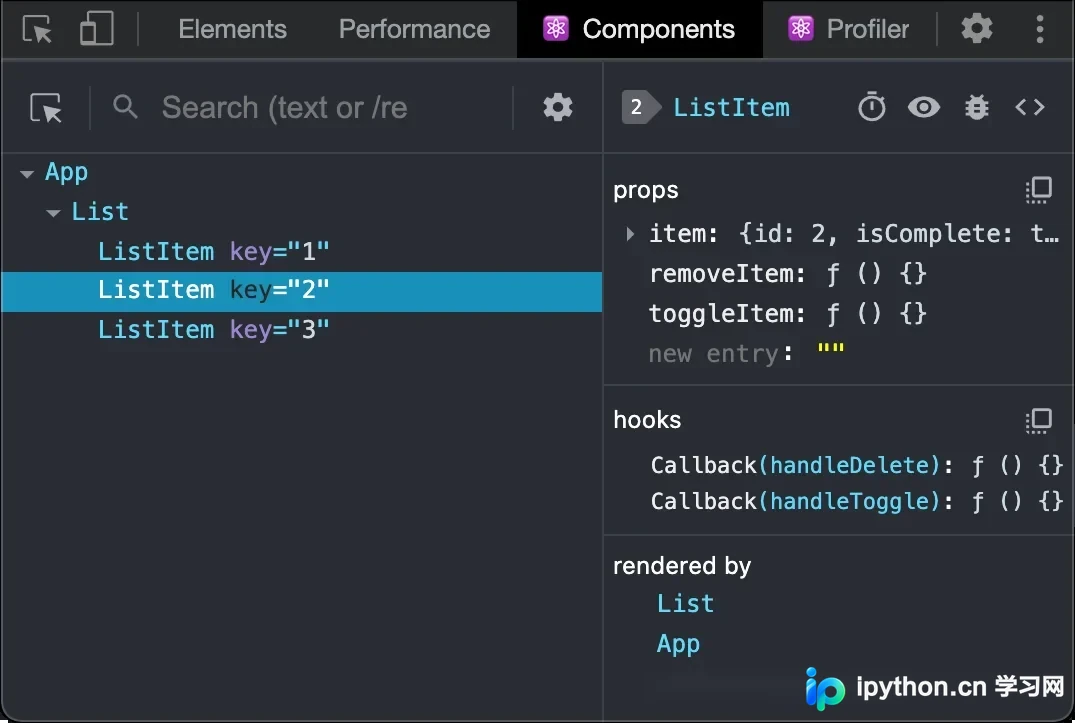
Task: Click the props section heading
Action: [x=646, y=190]
